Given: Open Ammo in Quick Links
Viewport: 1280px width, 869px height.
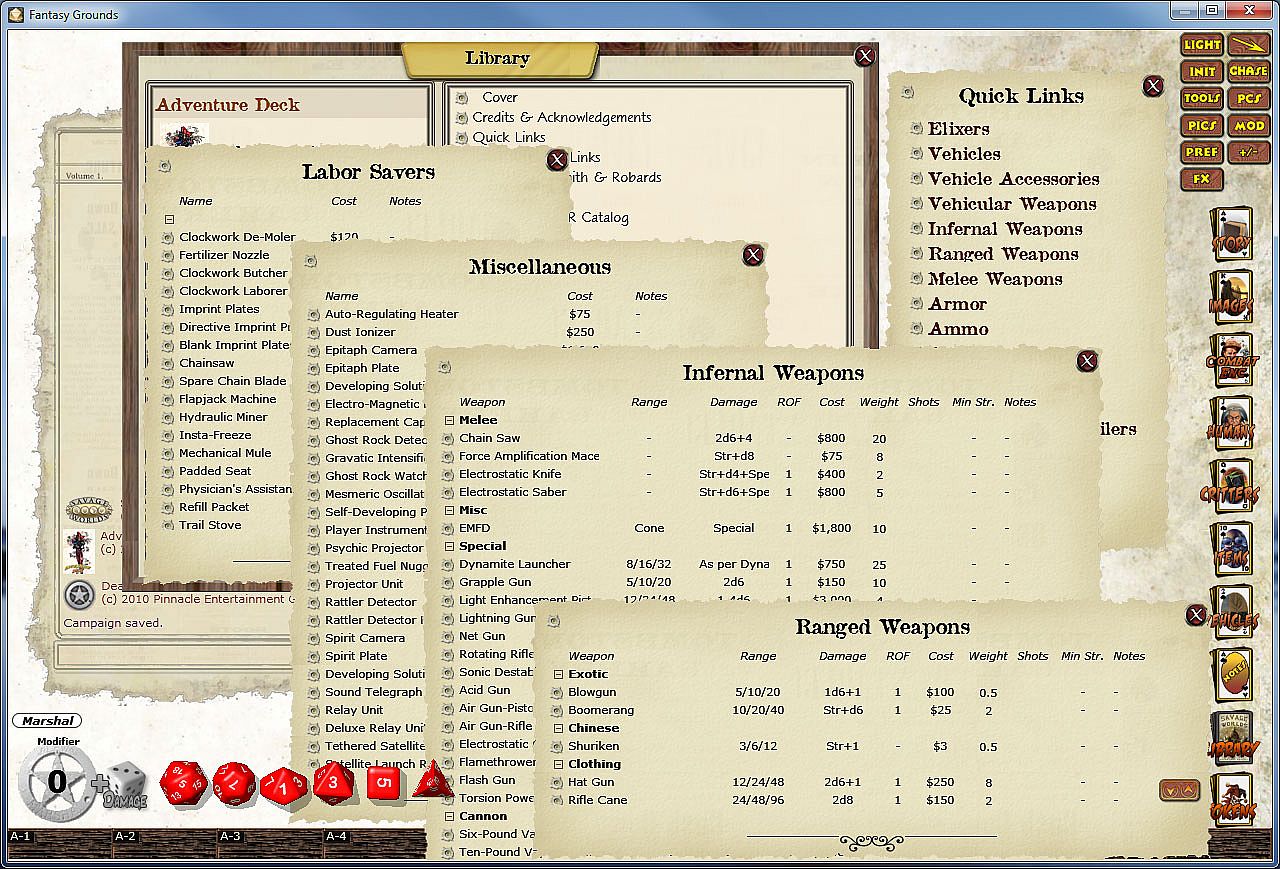Looking at the screenshot, I should [x=958, y=329].
